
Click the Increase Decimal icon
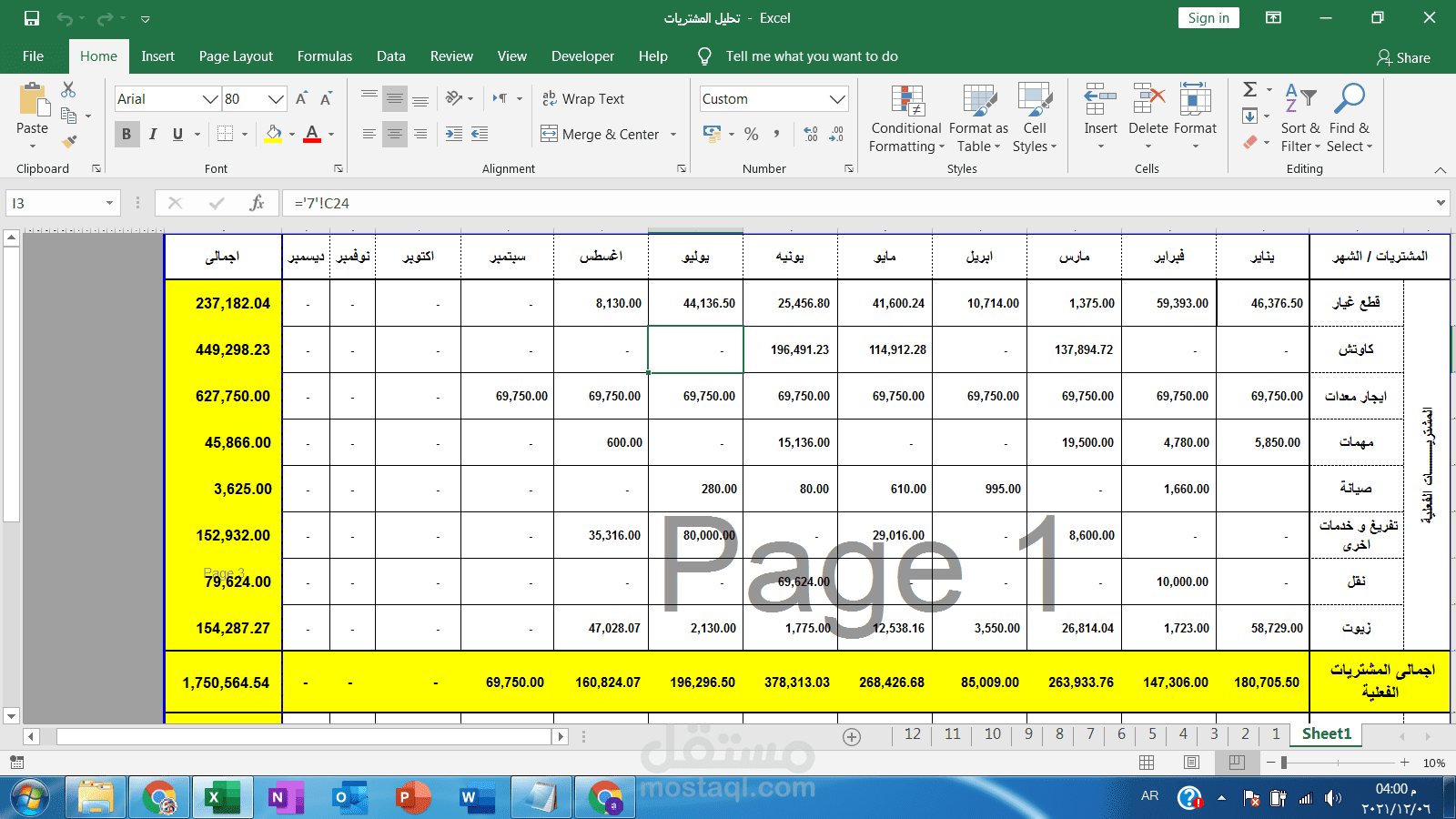click(x=812, y=134)
